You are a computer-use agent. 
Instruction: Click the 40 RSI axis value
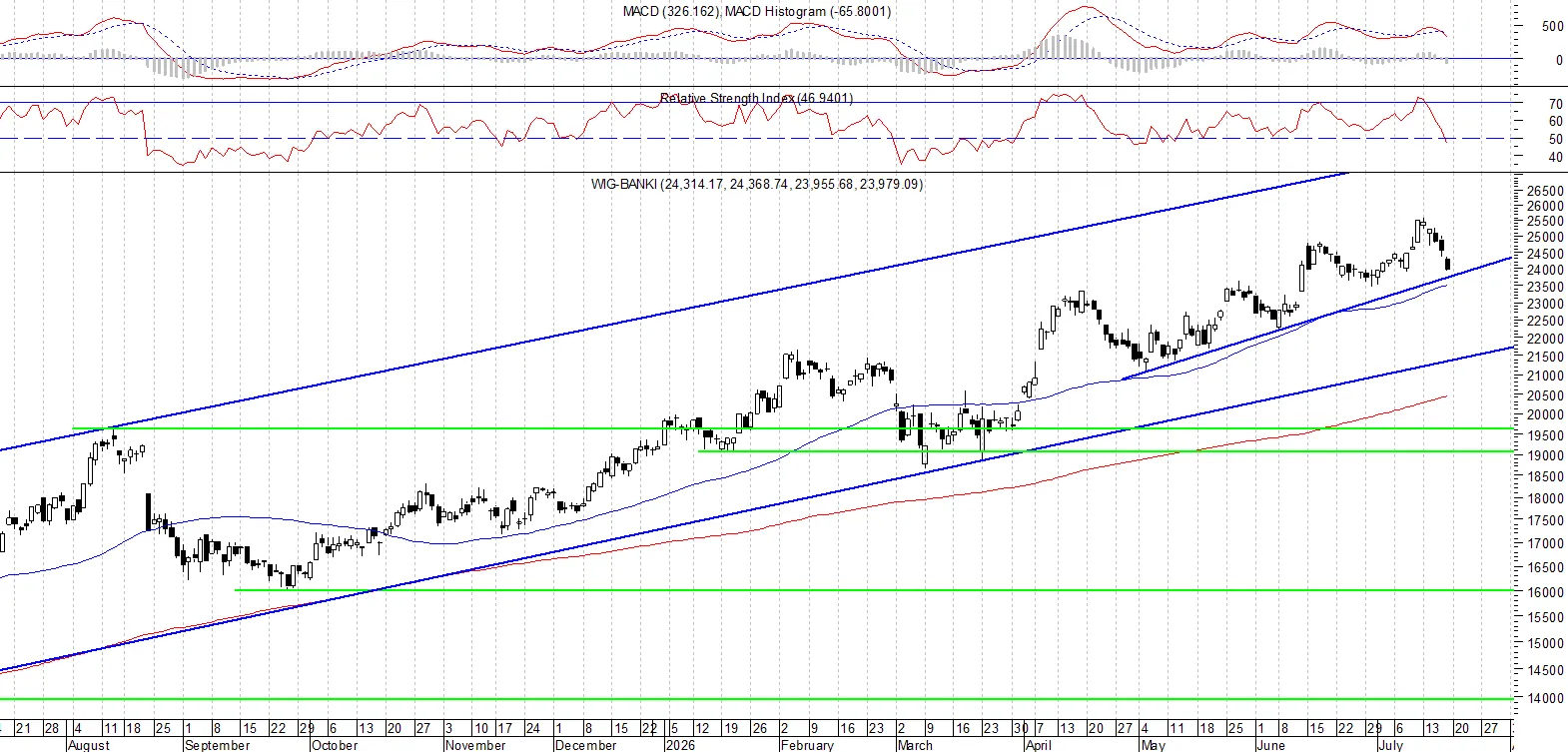click(1555, 157)
